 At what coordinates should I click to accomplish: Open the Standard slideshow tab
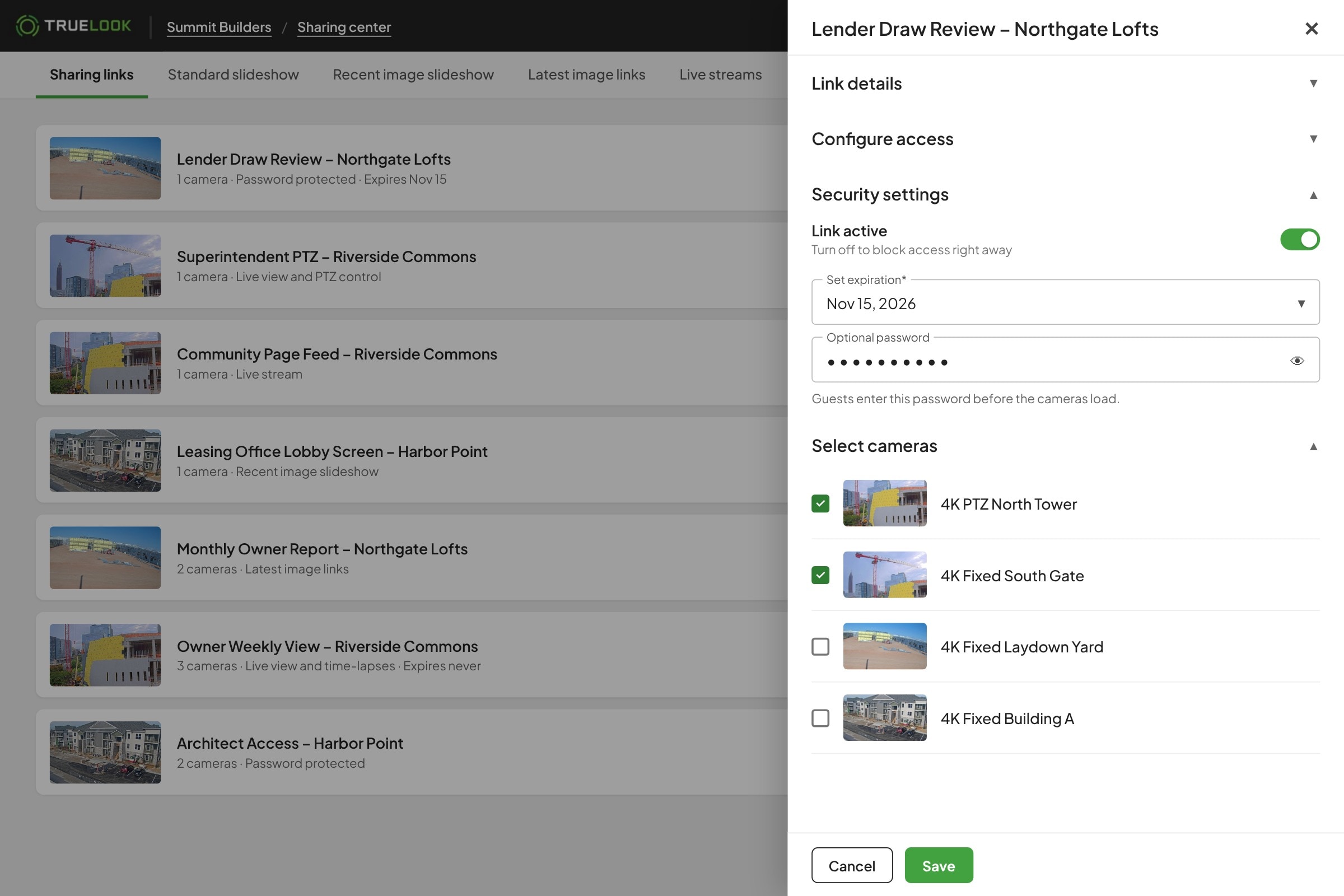(233, 74)
